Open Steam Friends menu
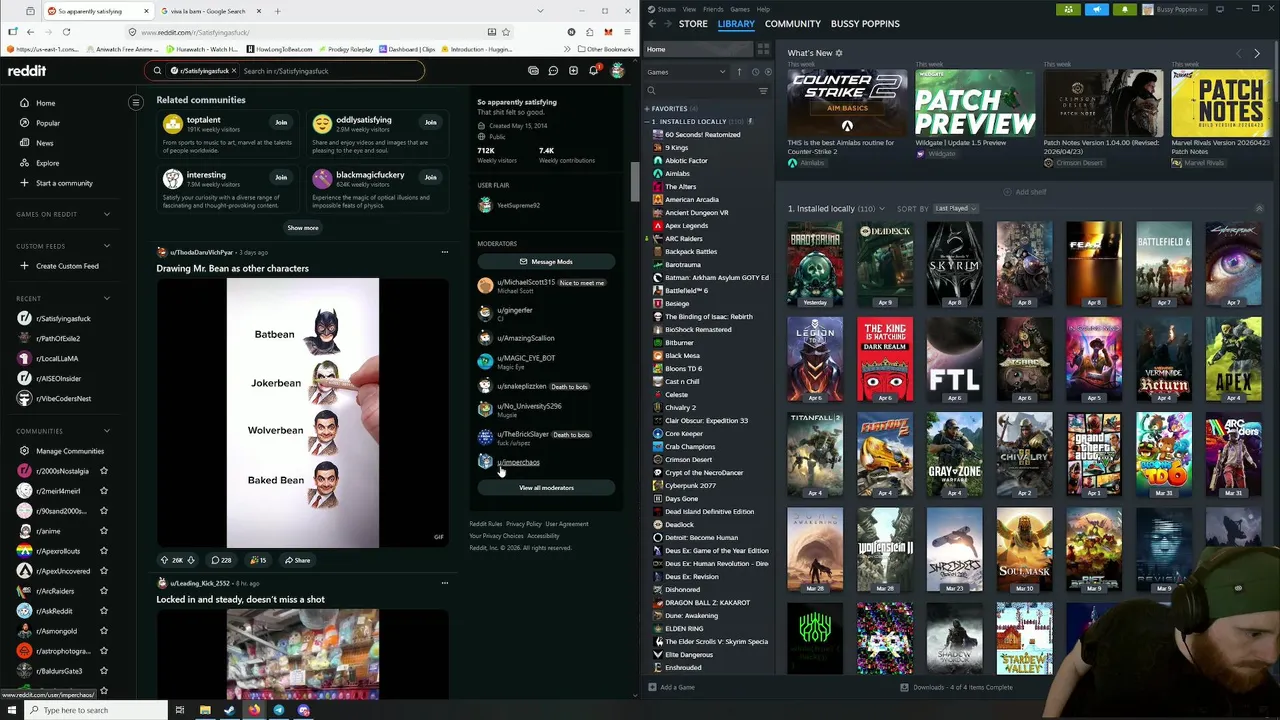This screenshot has width=1280, height=720. pos(713,9)
